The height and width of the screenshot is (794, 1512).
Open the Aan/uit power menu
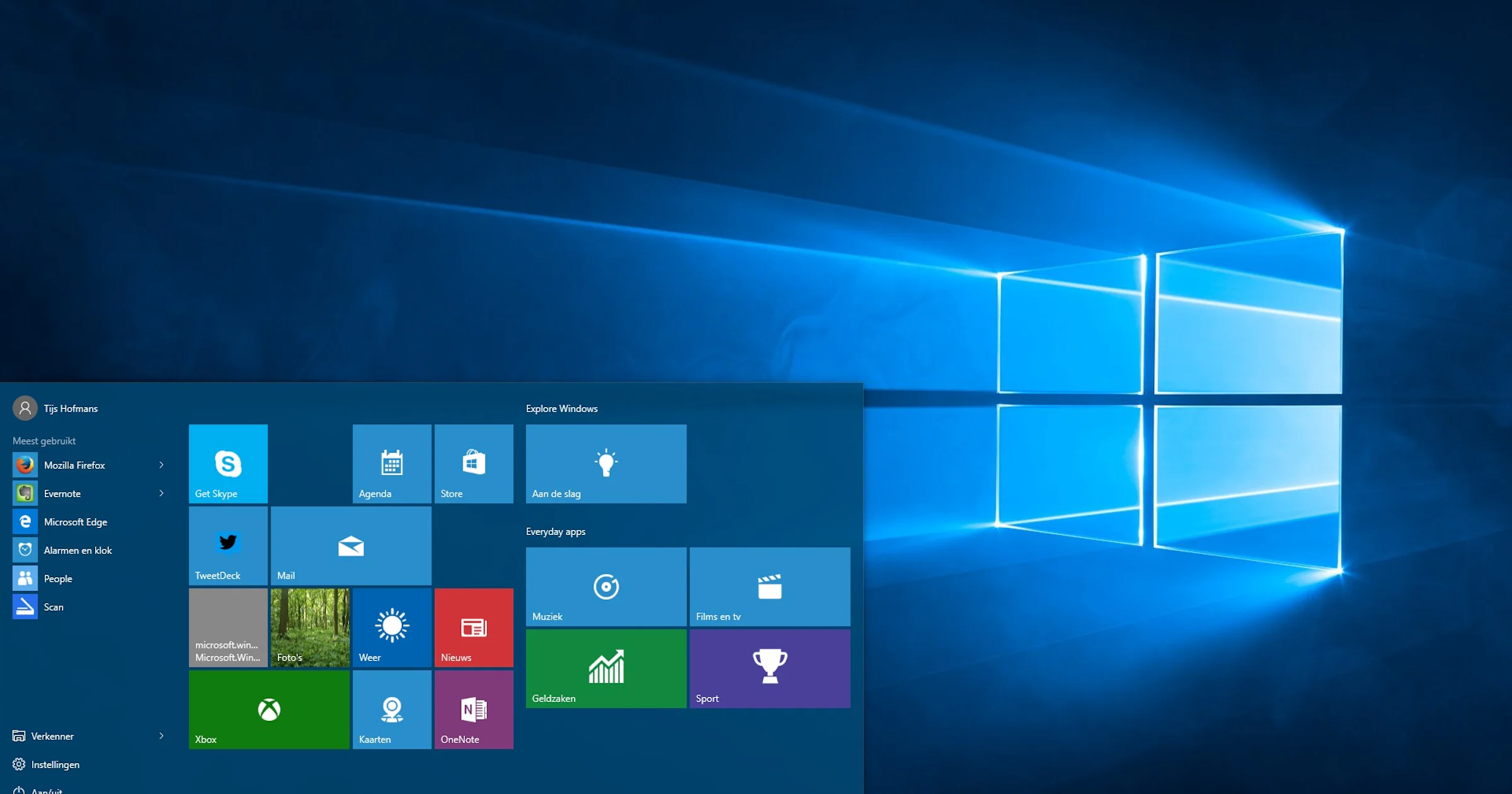tap(38, 790)
